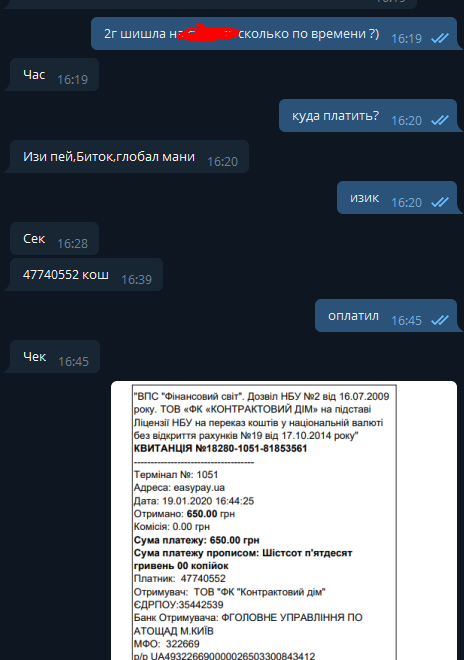Click the easypay.ua address in receipt
Viewport: 464px width, 660px height.
click(199, 488)
